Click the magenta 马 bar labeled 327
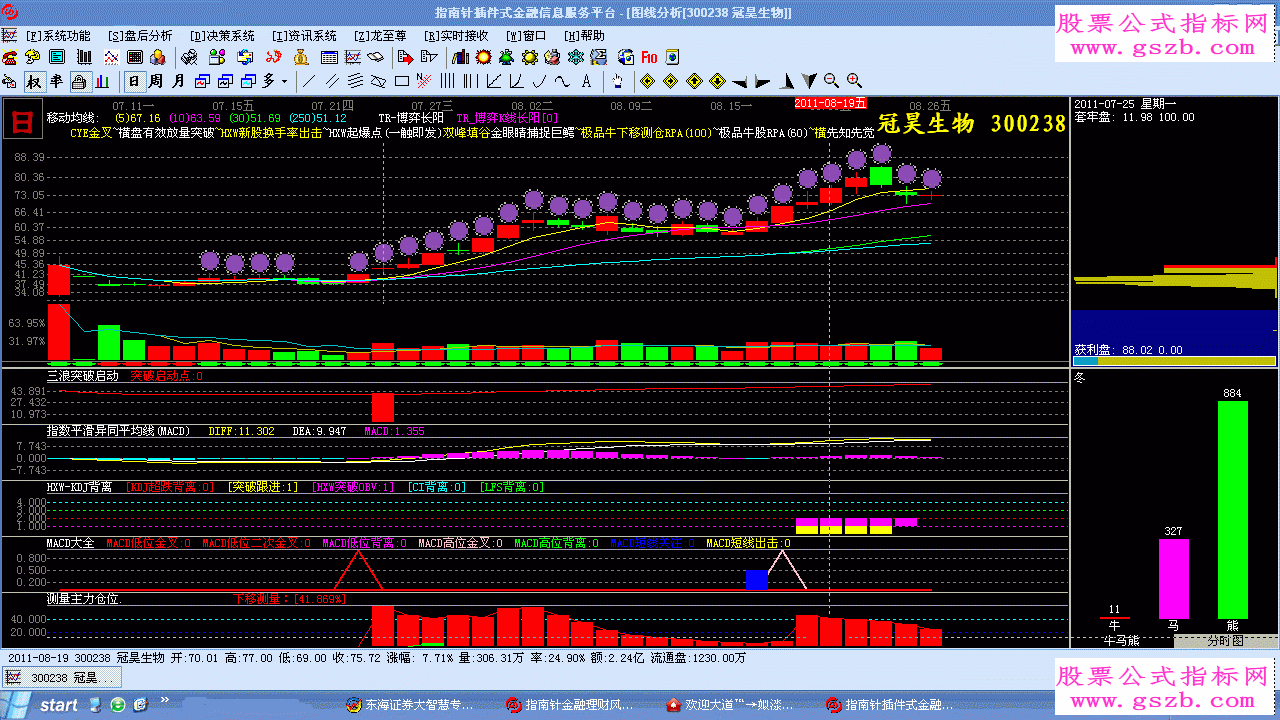This screenshot has width=1280, height=720. pyautogui.click(x=1174, y=579)
